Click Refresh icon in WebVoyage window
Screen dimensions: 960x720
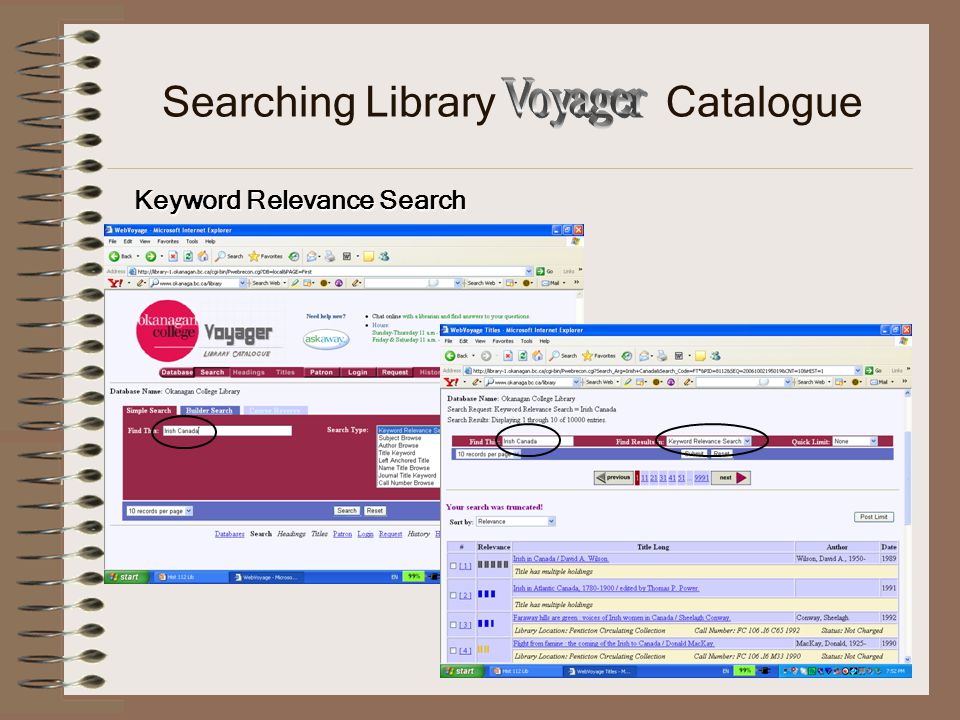188,257
